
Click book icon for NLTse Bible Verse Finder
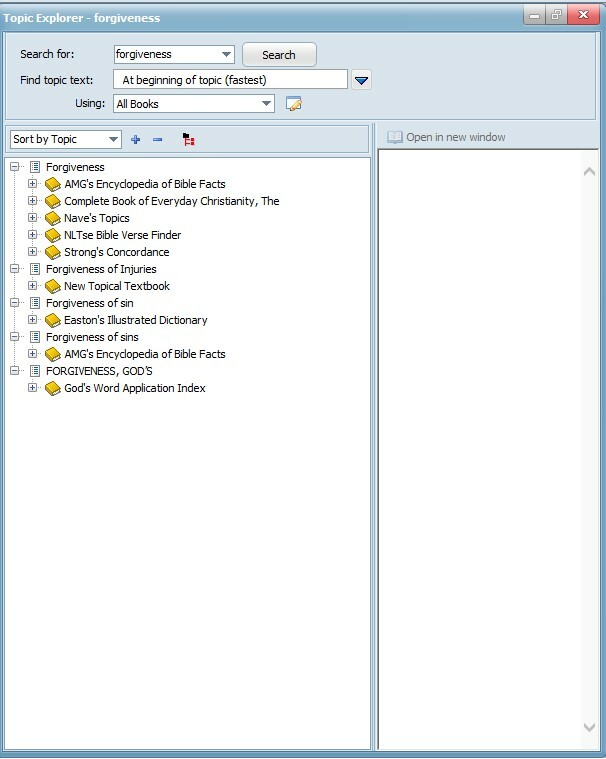click(52, 235)
